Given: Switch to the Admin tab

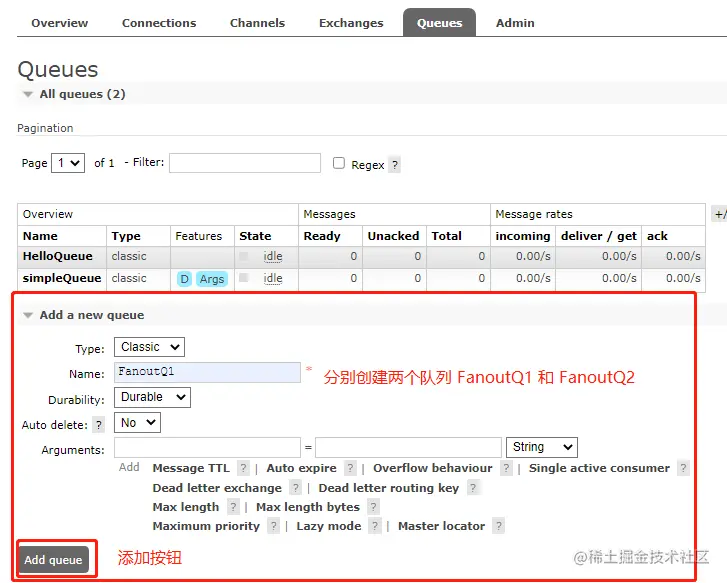Looking at the screenshot, I should 515,23.
